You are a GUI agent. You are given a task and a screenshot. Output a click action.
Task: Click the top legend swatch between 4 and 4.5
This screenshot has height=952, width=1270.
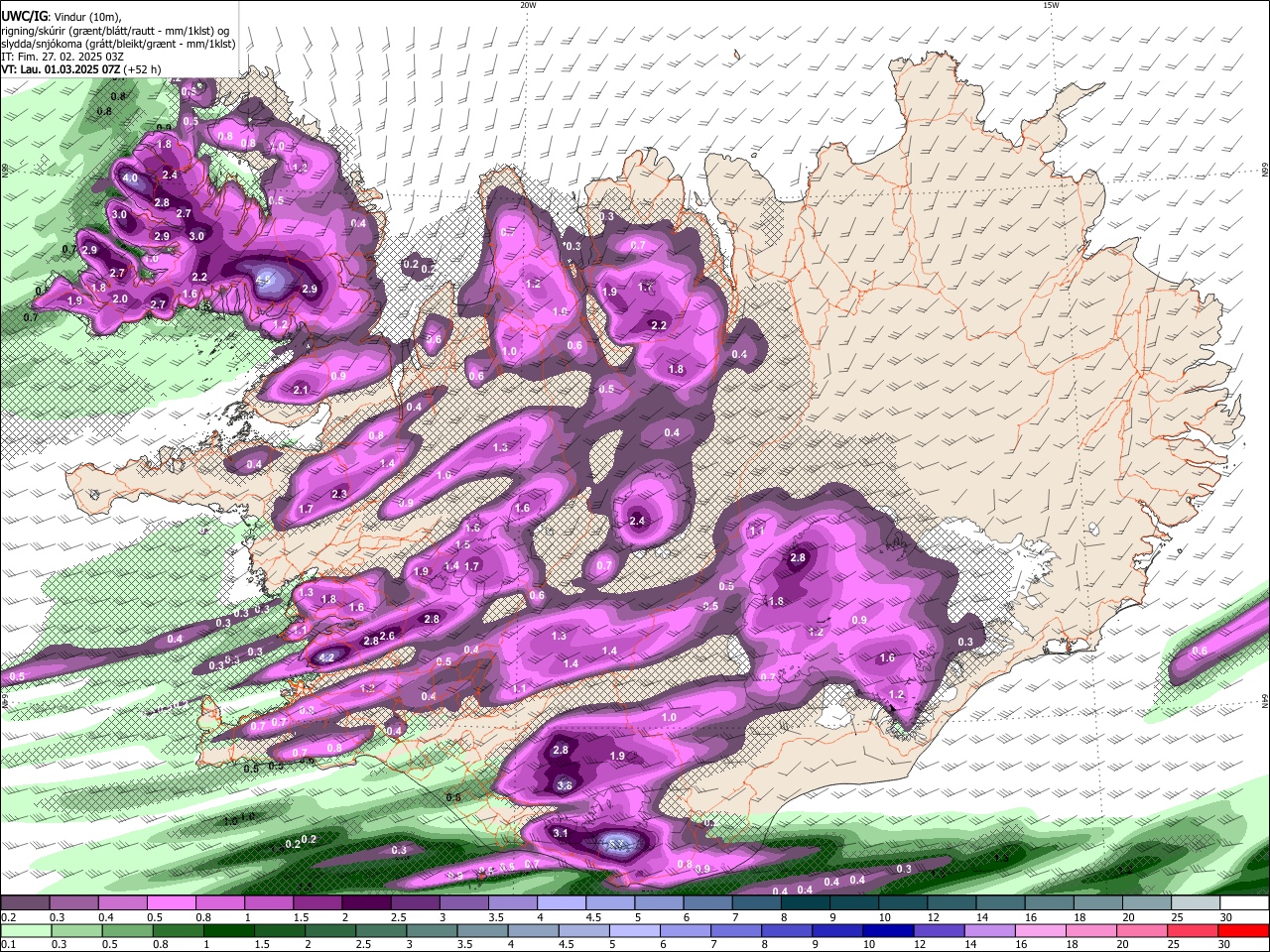tap(562, 903)
